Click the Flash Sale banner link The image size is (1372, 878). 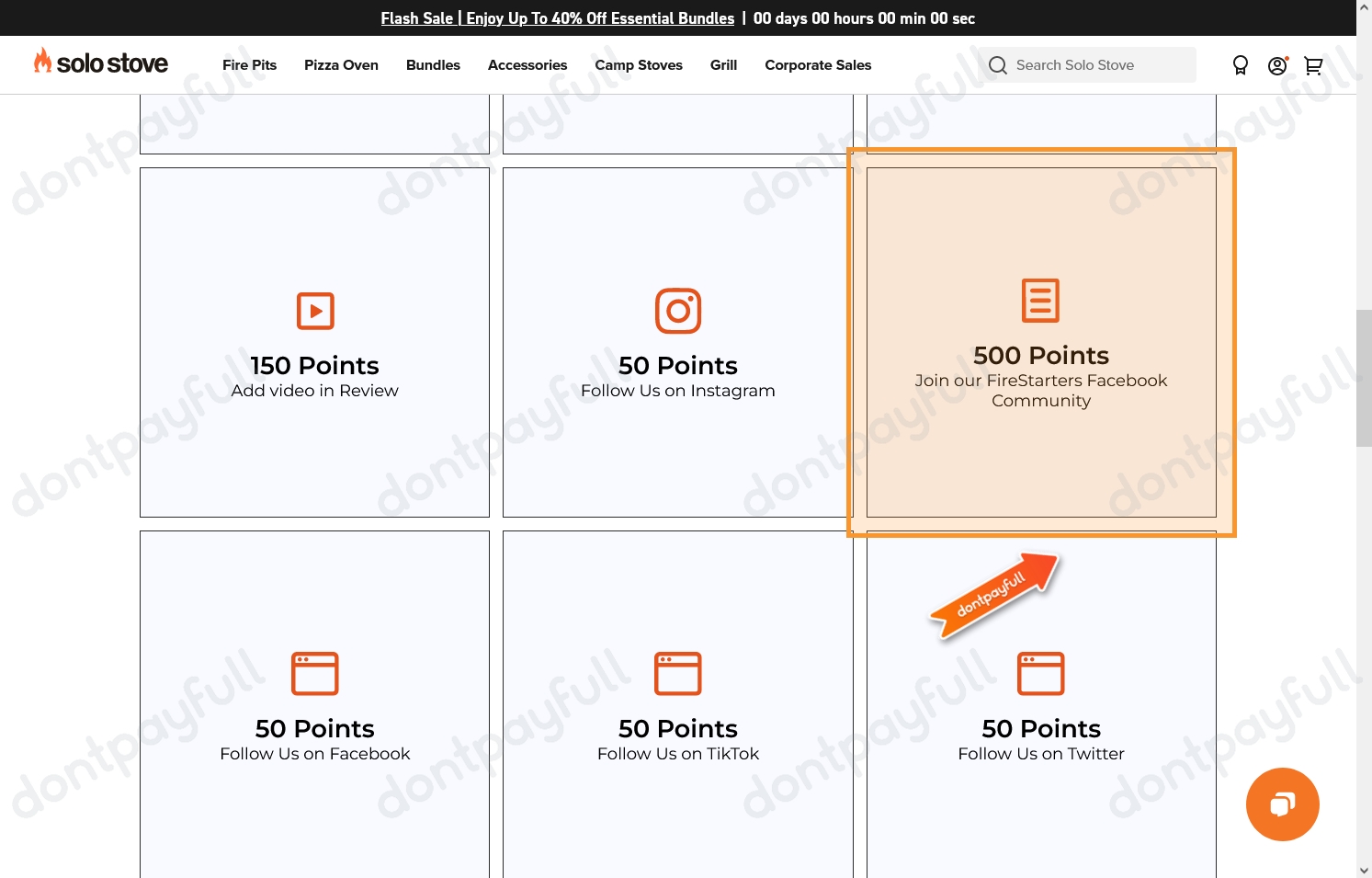point(557,18)
